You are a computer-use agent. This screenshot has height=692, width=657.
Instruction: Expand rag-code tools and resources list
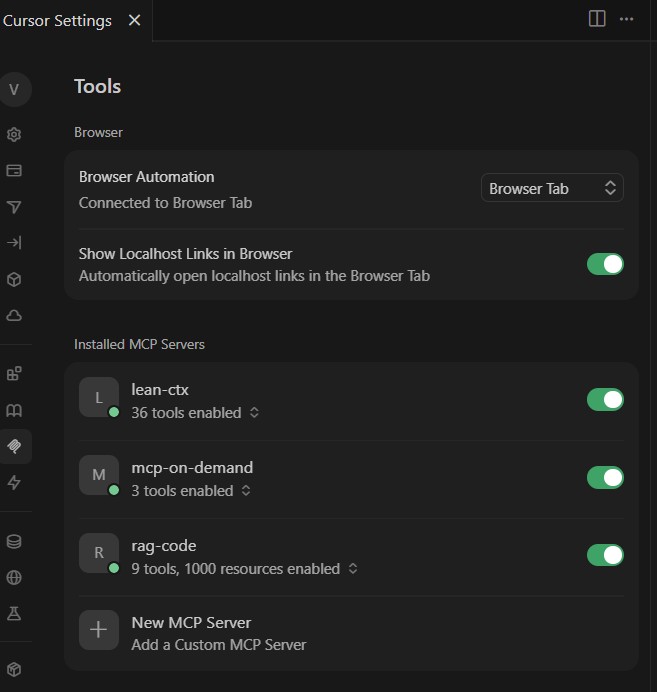[244, 569]
